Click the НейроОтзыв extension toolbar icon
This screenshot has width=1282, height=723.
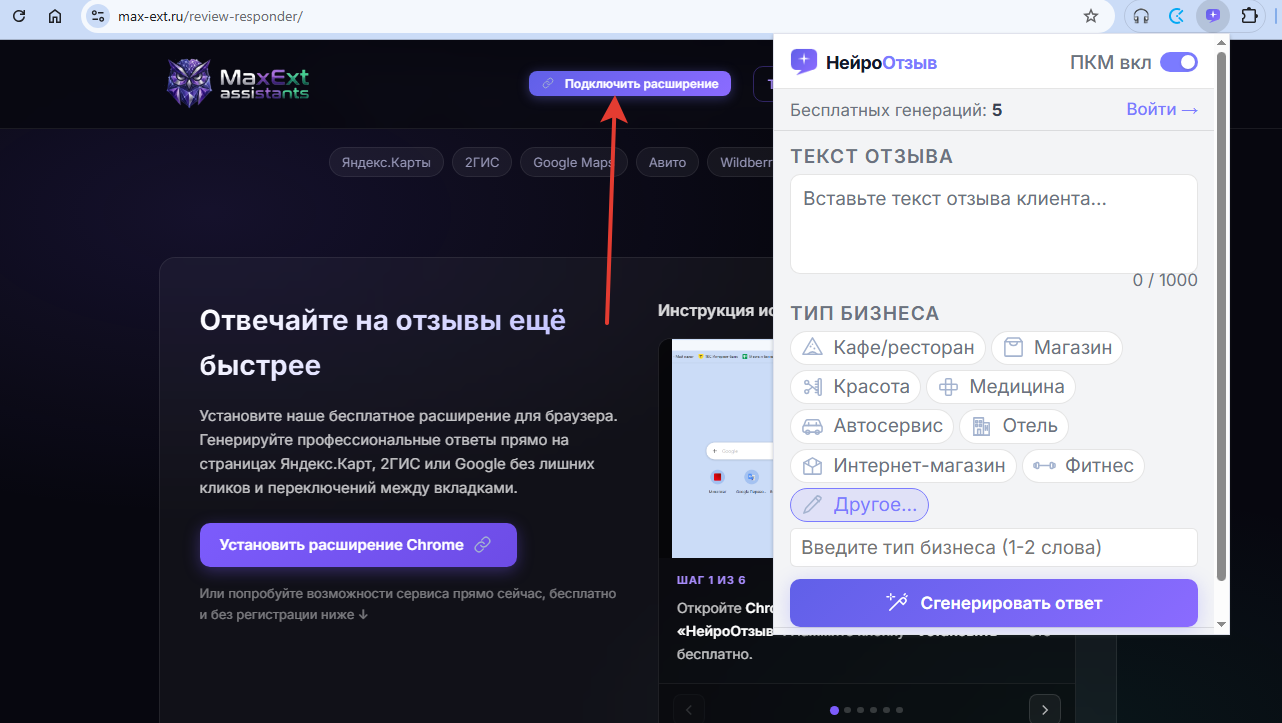click(x=1213, y=16)
